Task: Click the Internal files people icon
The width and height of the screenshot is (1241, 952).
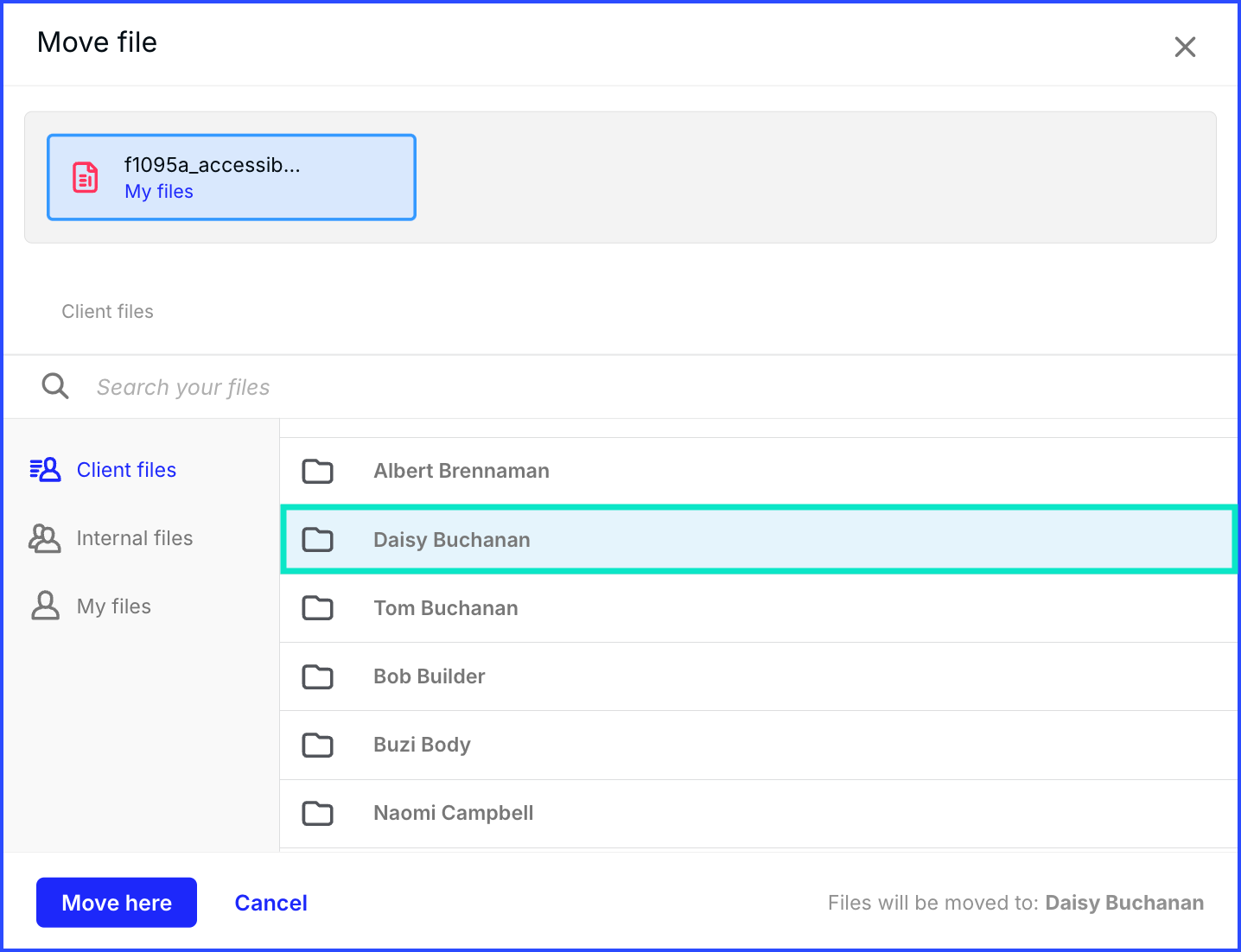Action: point(45,538)
